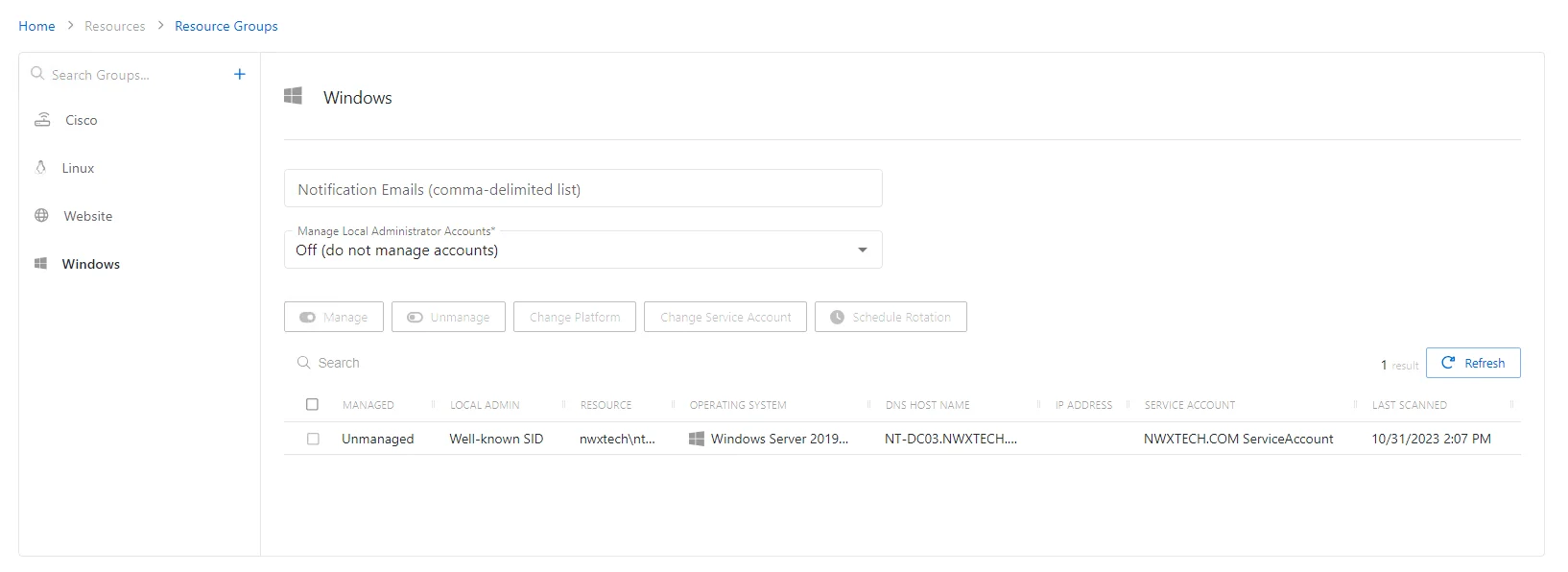Sort by Operating System column header
This screenshot has height=572, width=1568.
[738, 405]
